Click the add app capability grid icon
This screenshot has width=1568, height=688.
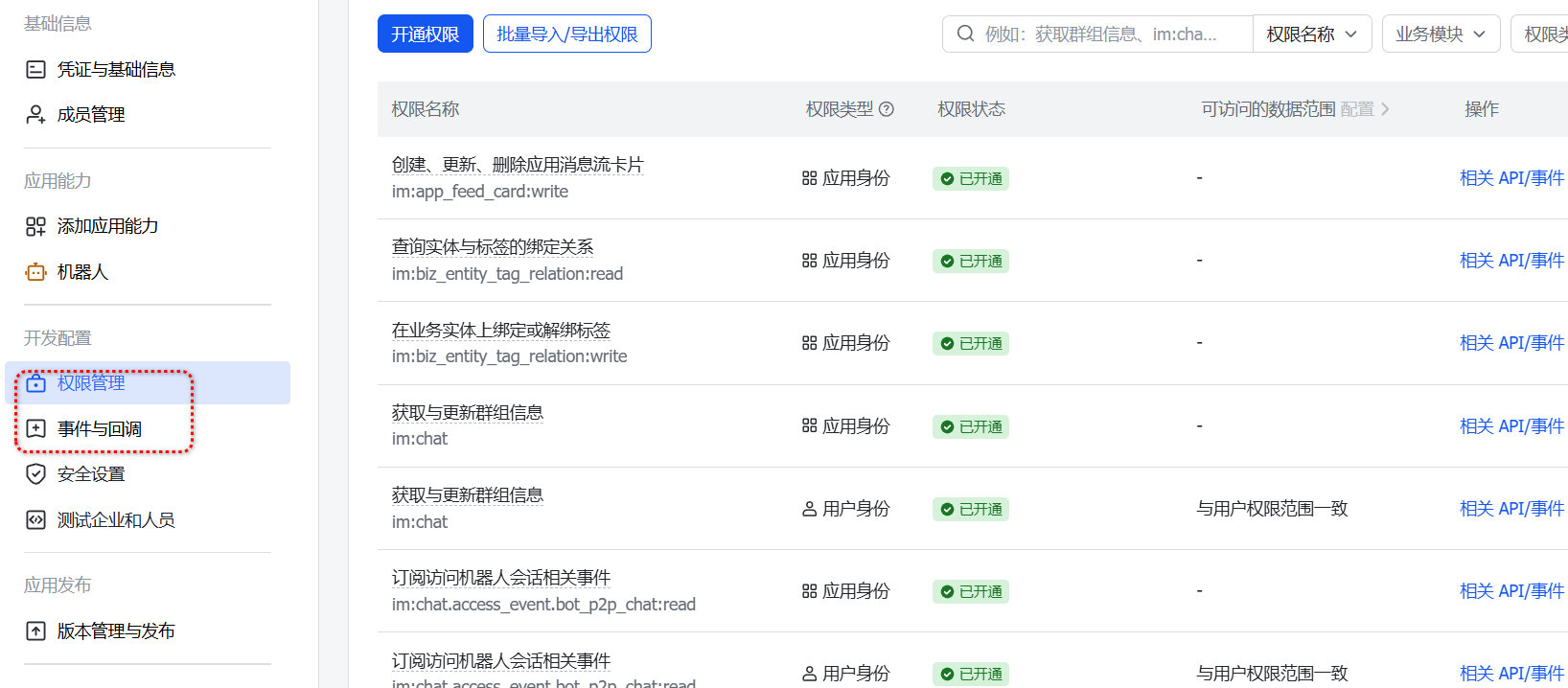pyautogui.click(x=35, y=226)
